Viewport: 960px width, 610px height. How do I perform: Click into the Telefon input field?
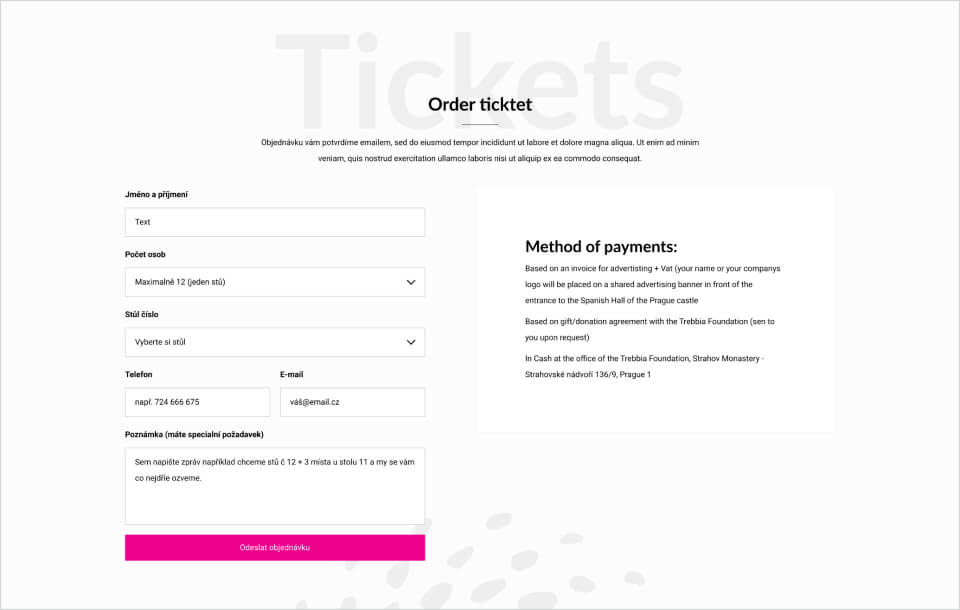click(x=197, y=402)
